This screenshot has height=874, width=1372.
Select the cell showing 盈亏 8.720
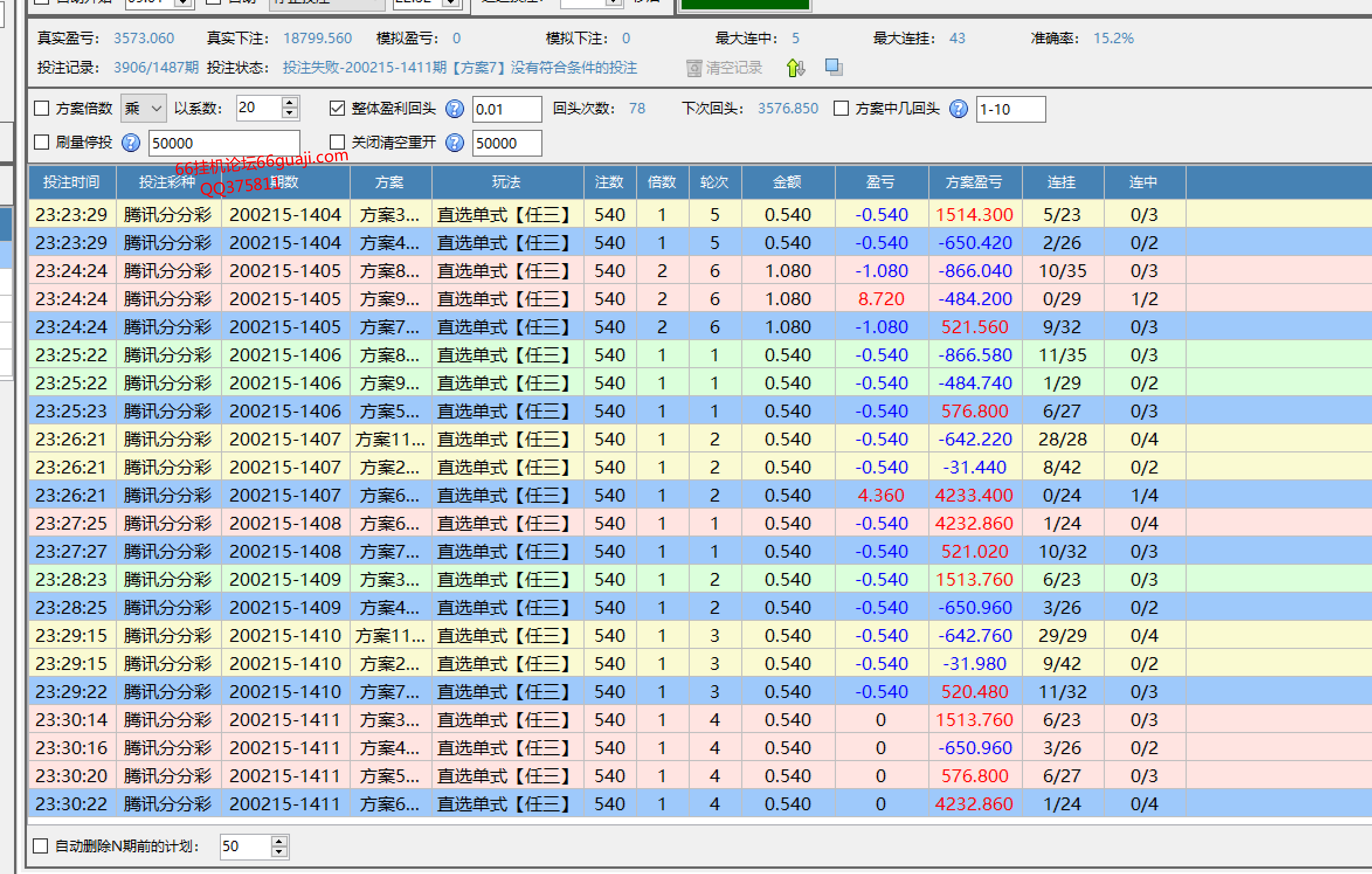point(882,299)
